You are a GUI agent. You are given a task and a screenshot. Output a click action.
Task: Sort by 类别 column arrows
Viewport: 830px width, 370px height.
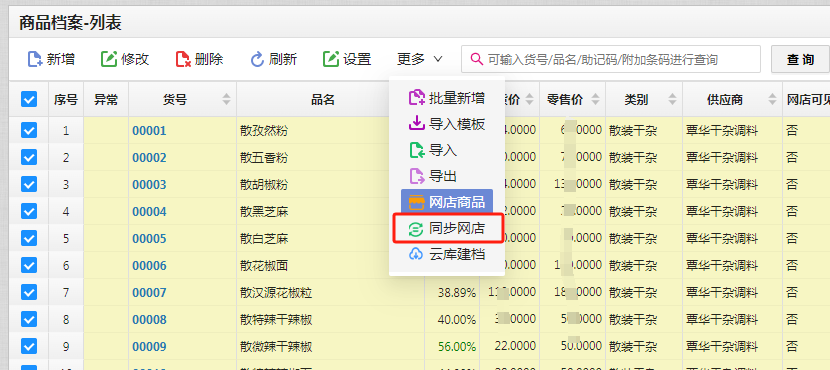click(x=673, y=99)
